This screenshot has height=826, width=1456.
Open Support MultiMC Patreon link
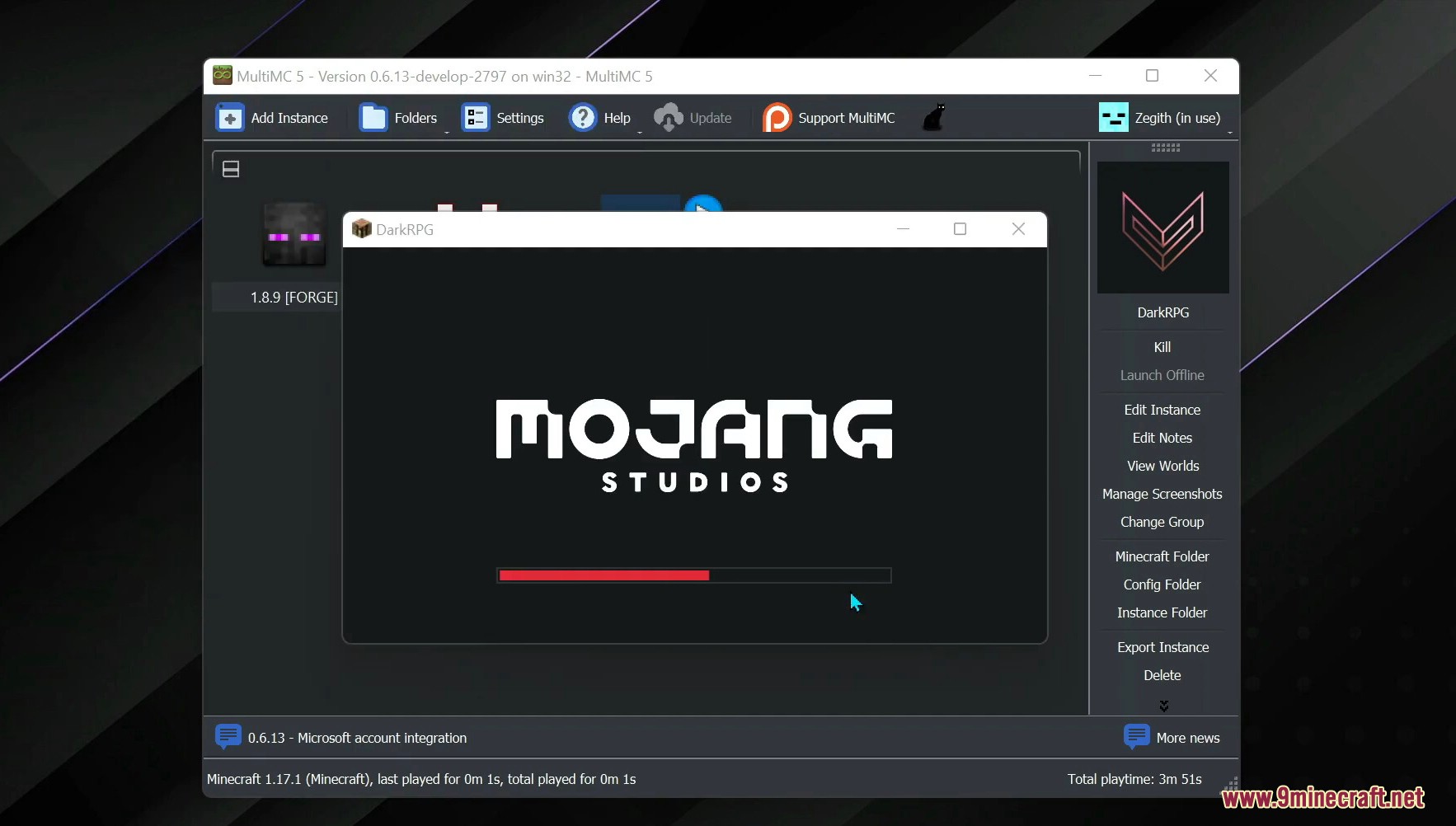[829, 118]
